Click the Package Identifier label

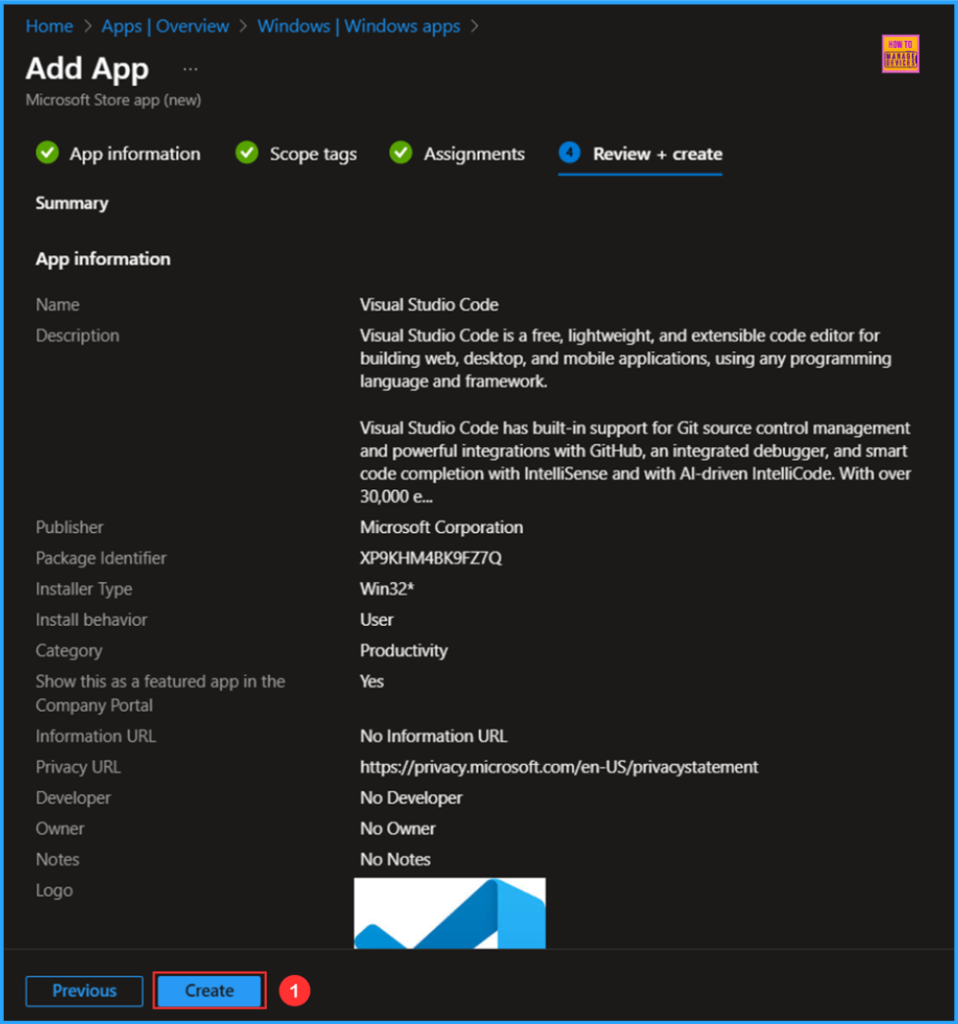tap(101, 558)
